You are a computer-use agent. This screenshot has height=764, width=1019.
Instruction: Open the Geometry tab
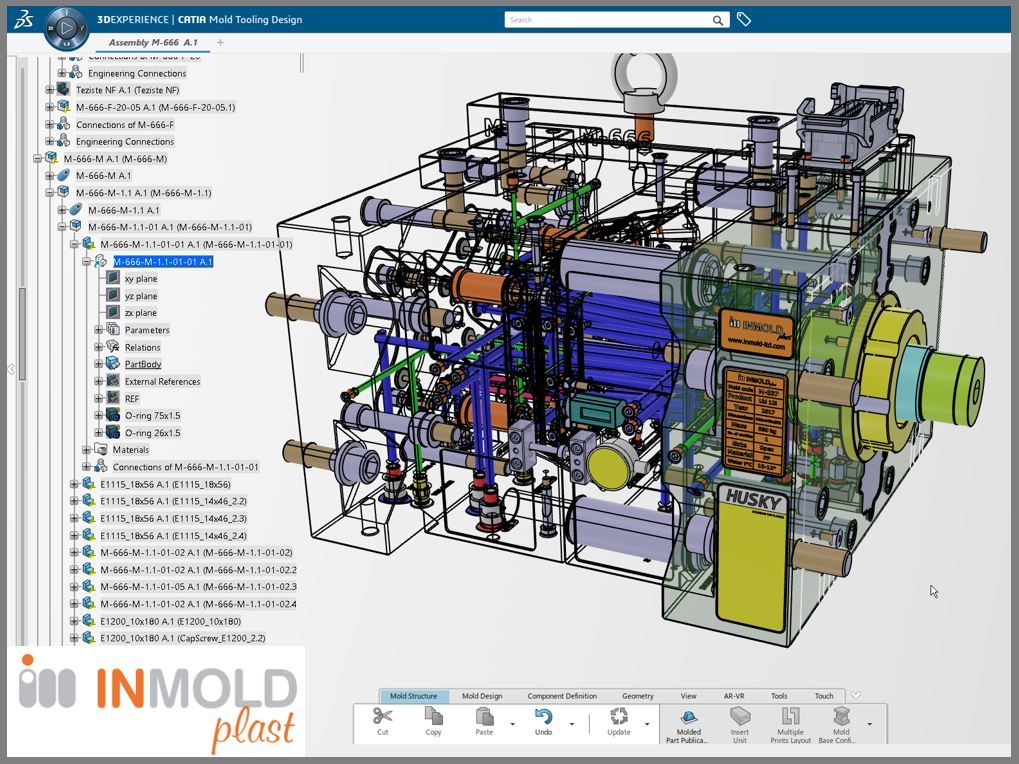(638, 696)
